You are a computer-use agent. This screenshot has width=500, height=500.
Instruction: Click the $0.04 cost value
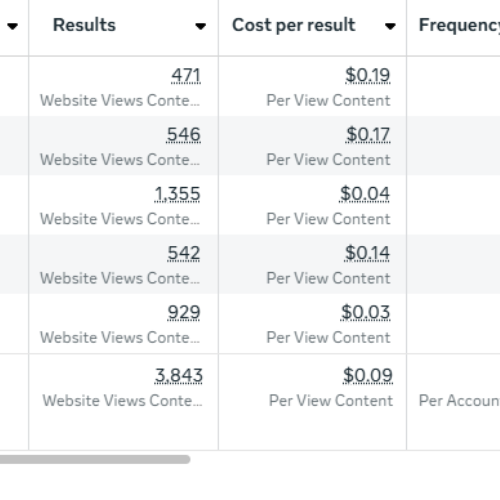point(365,194)
